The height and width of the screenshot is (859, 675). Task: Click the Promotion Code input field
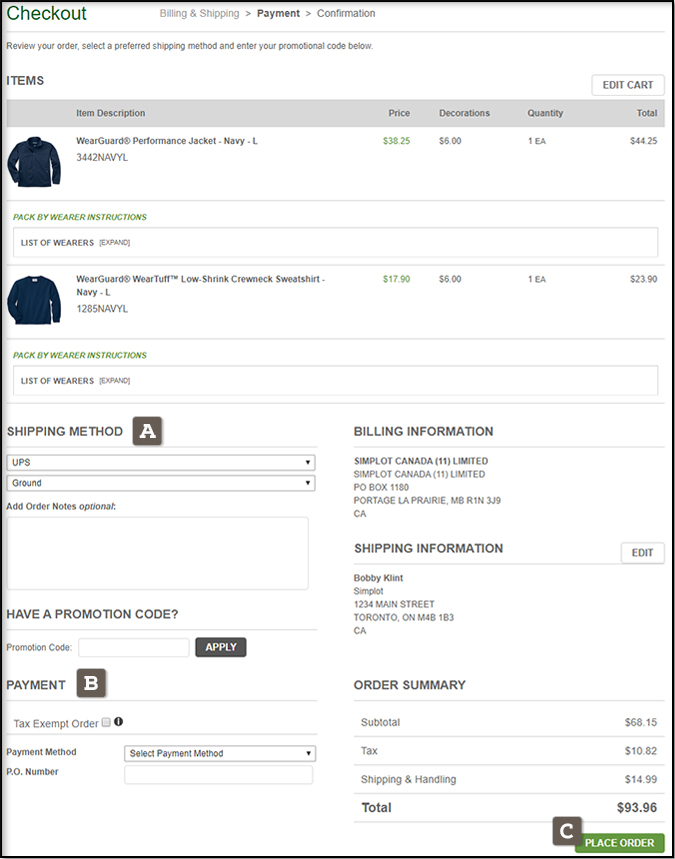134,647
